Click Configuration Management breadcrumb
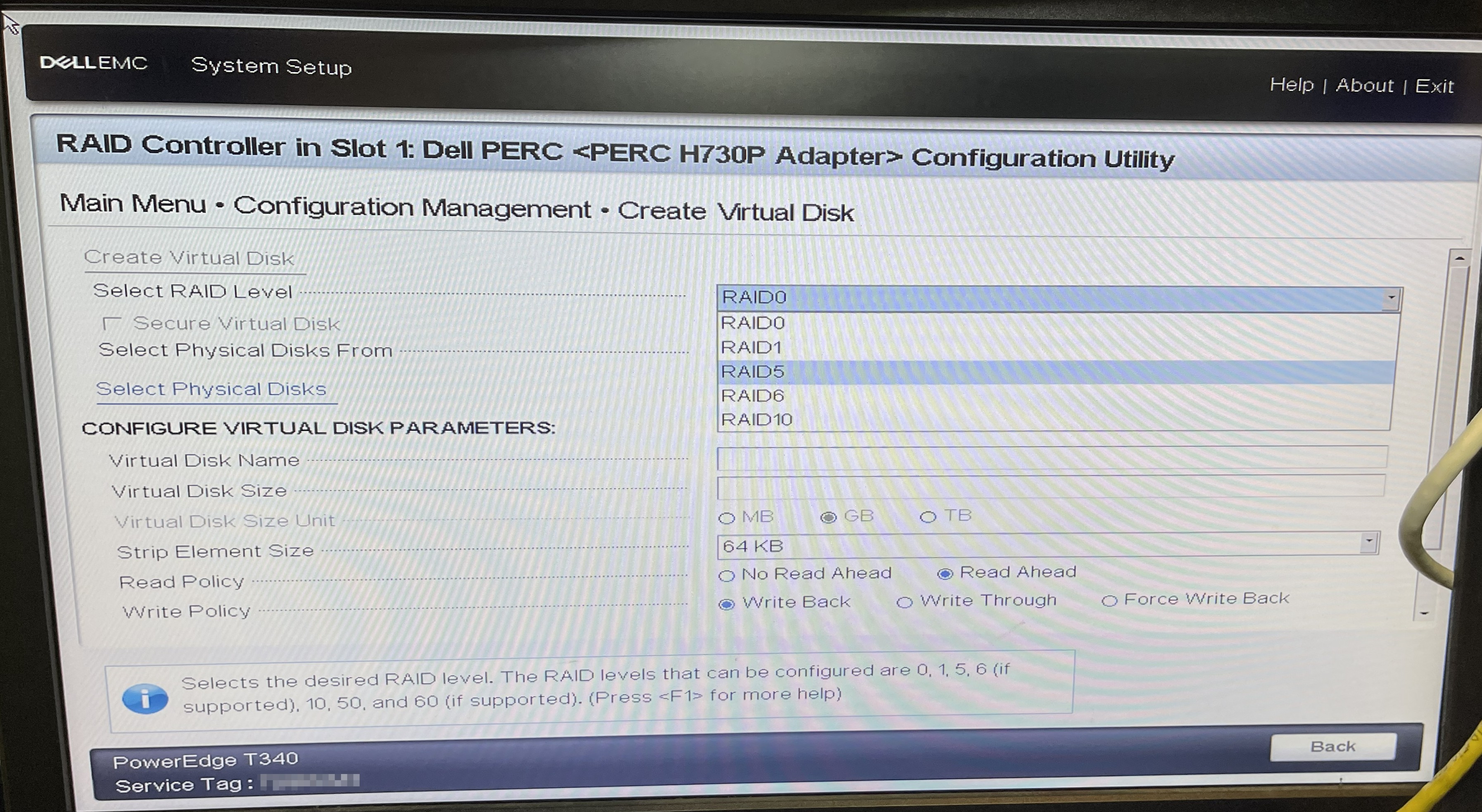1482x812 pixels. [412, 207]
